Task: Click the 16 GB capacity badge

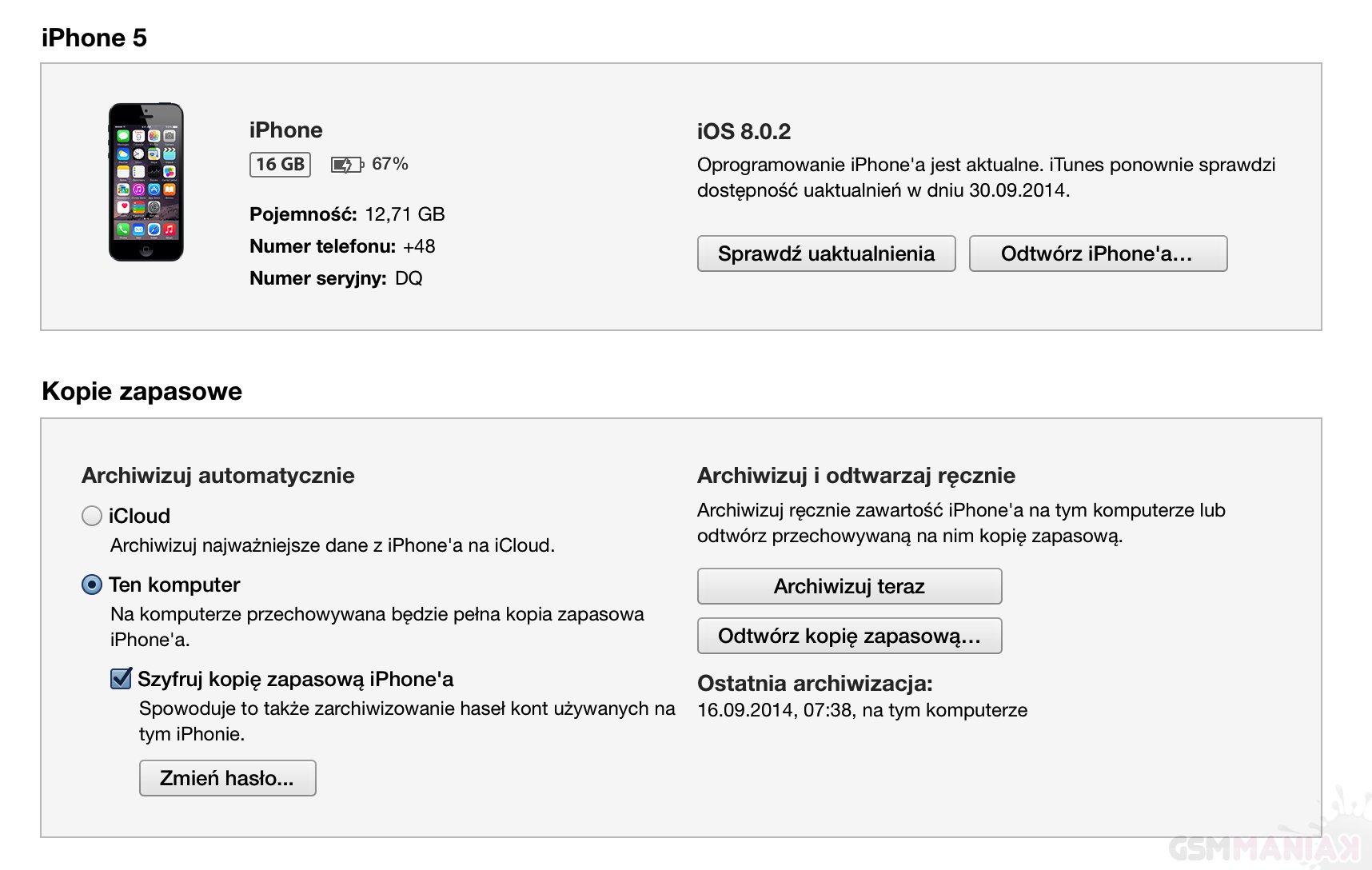Action: 280,164
